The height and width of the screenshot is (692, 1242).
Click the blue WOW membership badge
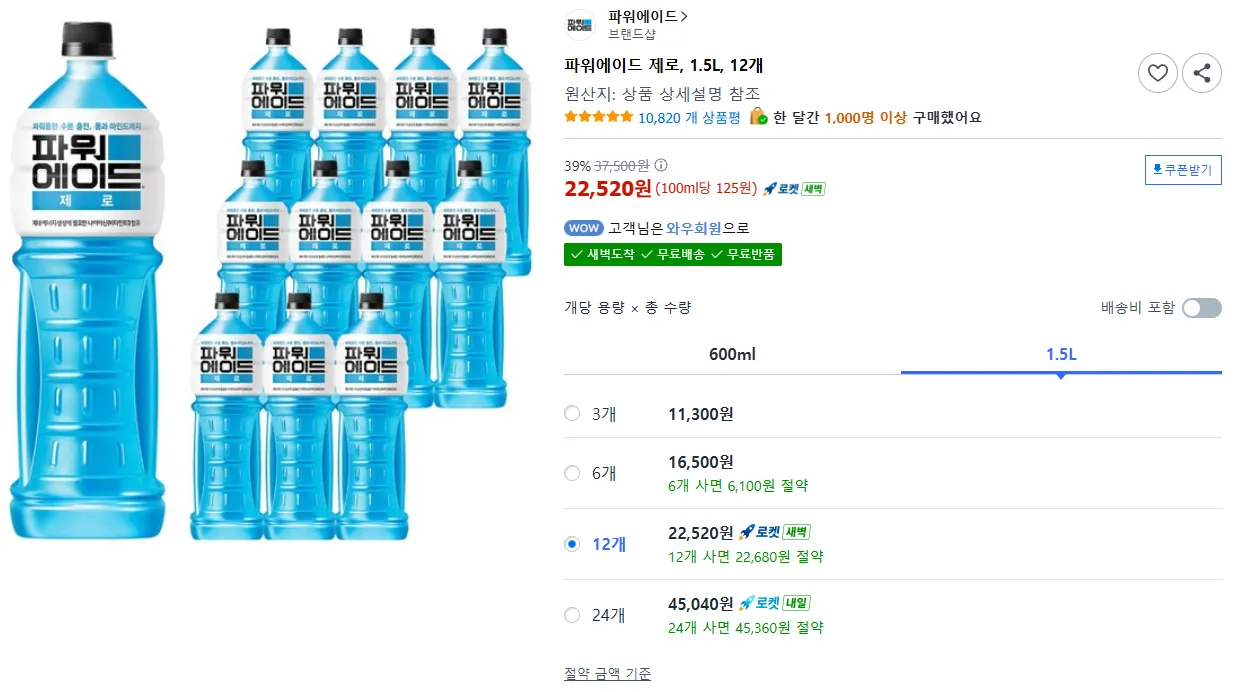point(583,228)
